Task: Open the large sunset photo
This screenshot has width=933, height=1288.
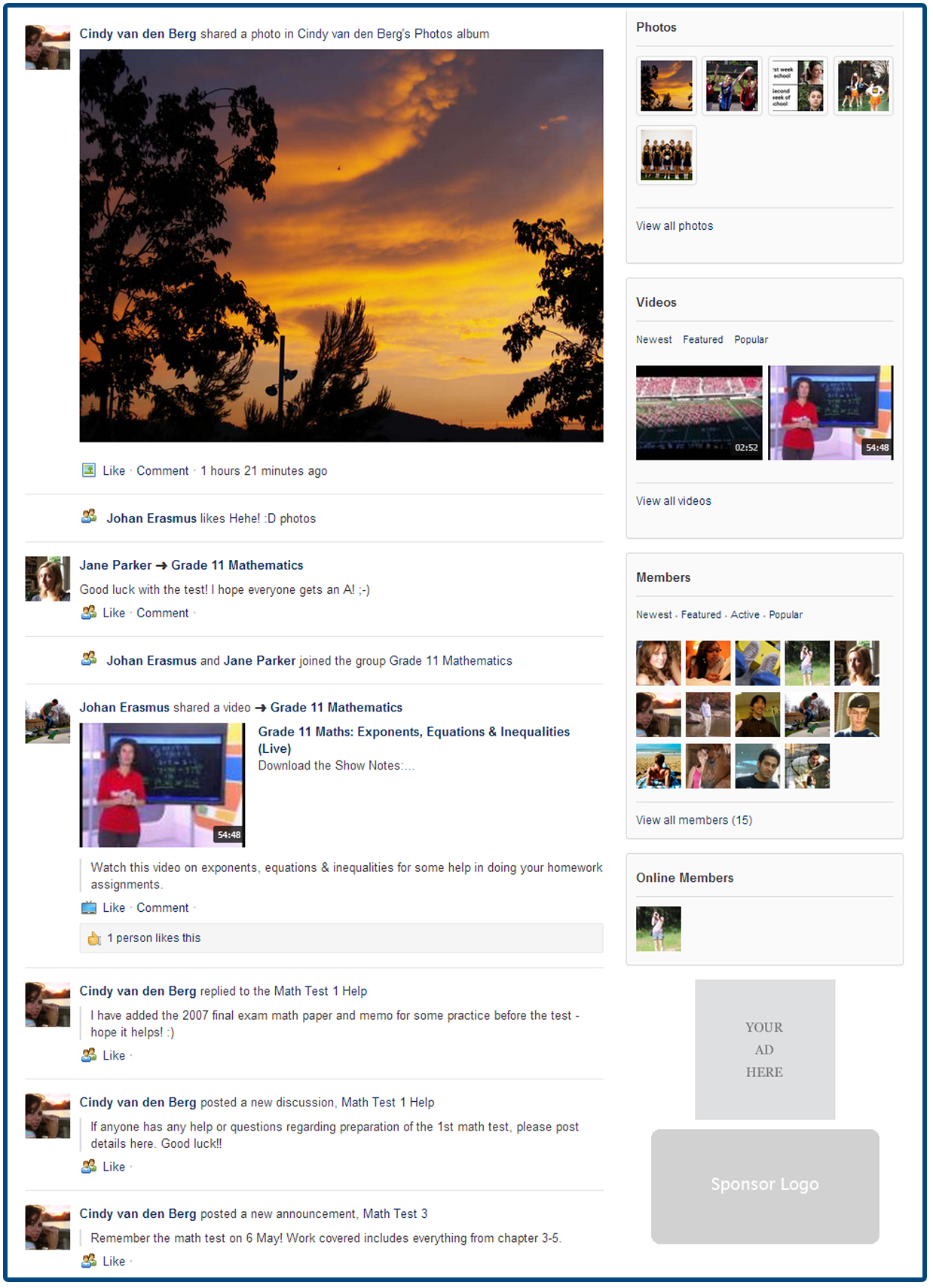Action: [x=341, y=246]
